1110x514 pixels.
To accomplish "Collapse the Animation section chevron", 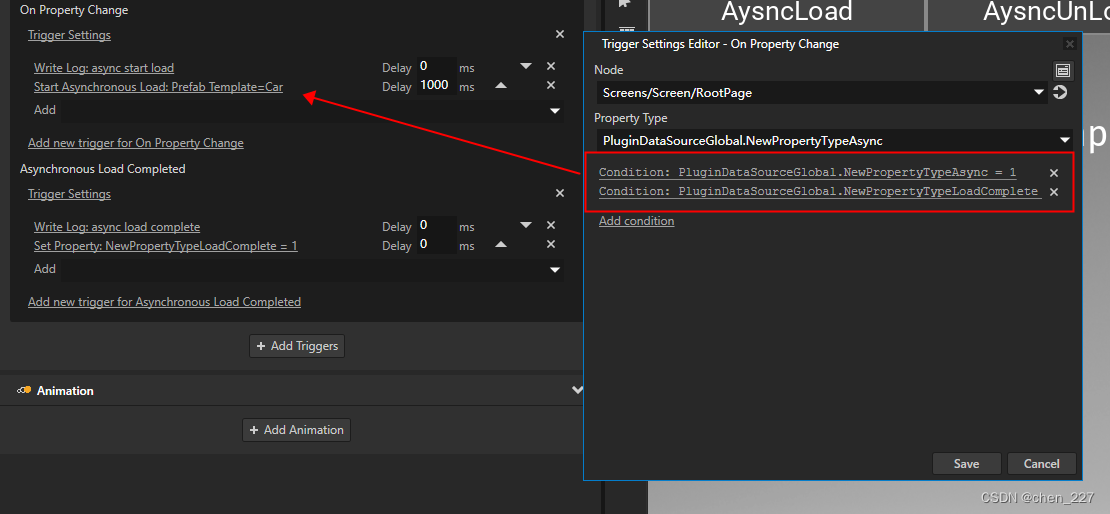I will pos(577,390).
